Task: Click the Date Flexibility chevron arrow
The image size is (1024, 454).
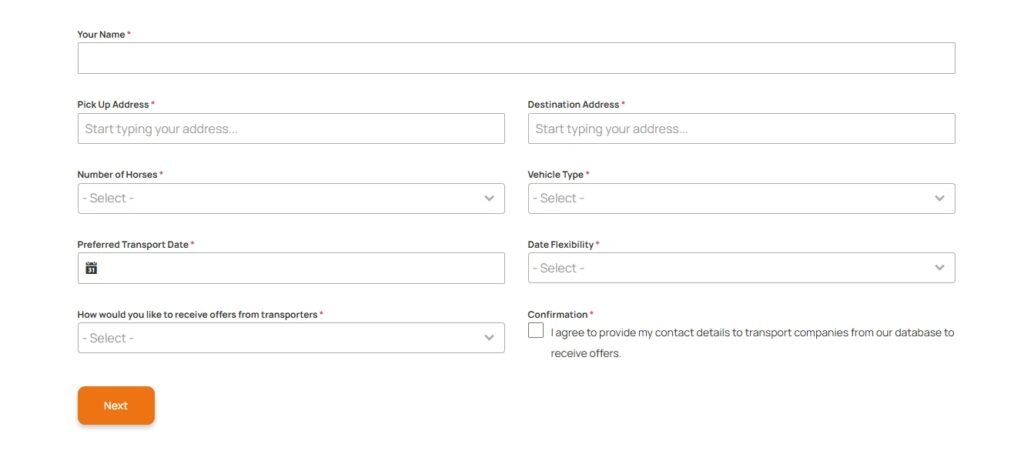Action: [x=939, y=268]
